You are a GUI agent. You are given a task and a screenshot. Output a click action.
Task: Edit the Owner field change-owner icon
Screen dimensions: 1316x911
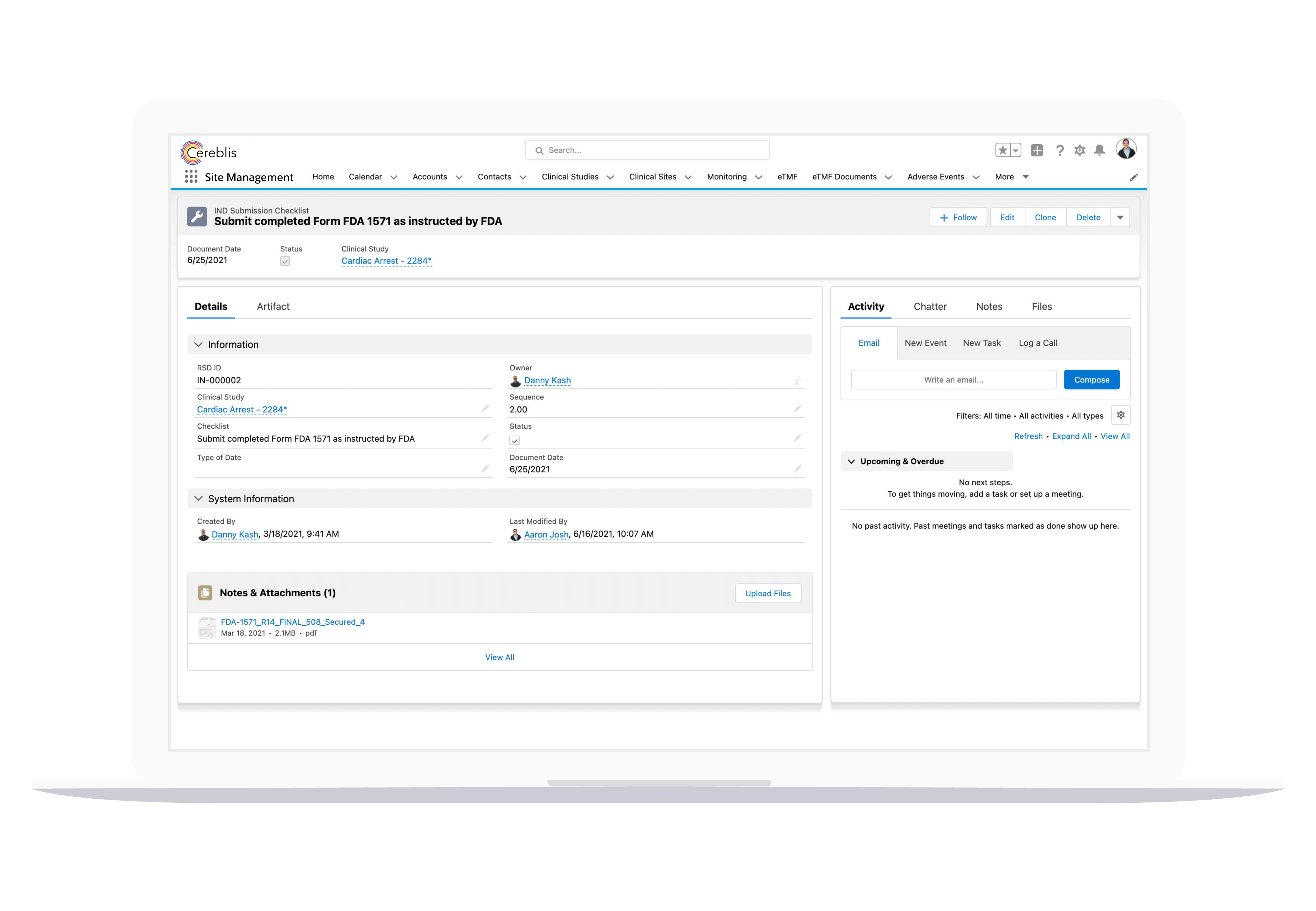point(798,381)
